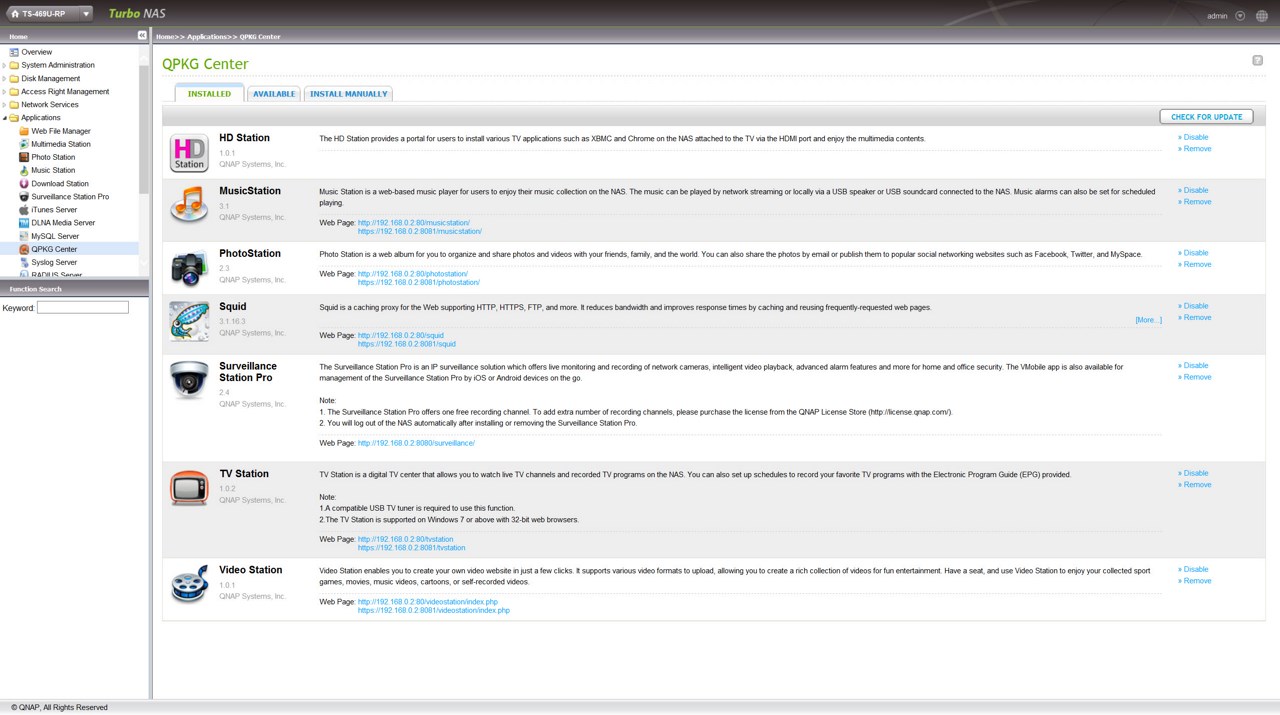The image size is (1280, 715).
Task: Open the Squid http port 80 link
Action: click(x=401, y=336)
